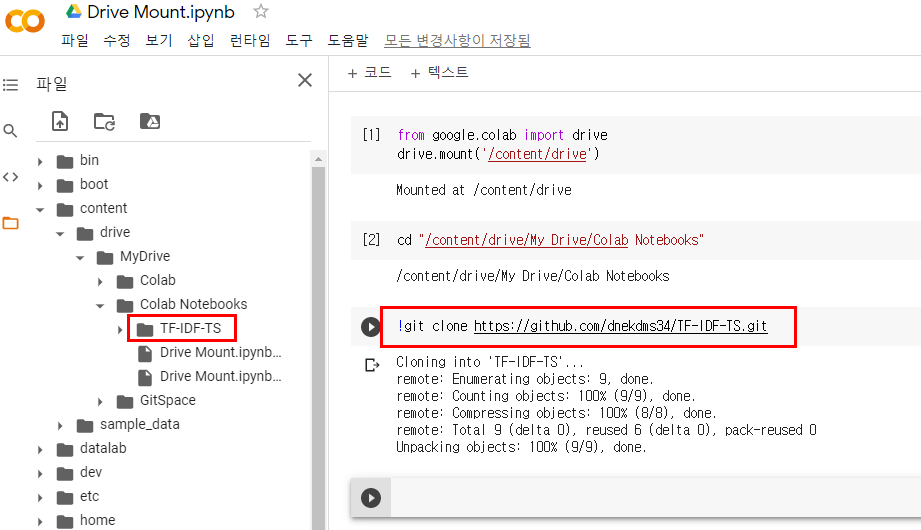Expand the Colab folder arrow
Image resolution: width=921 pixels, height=530 pixels.
coord(100,281)
